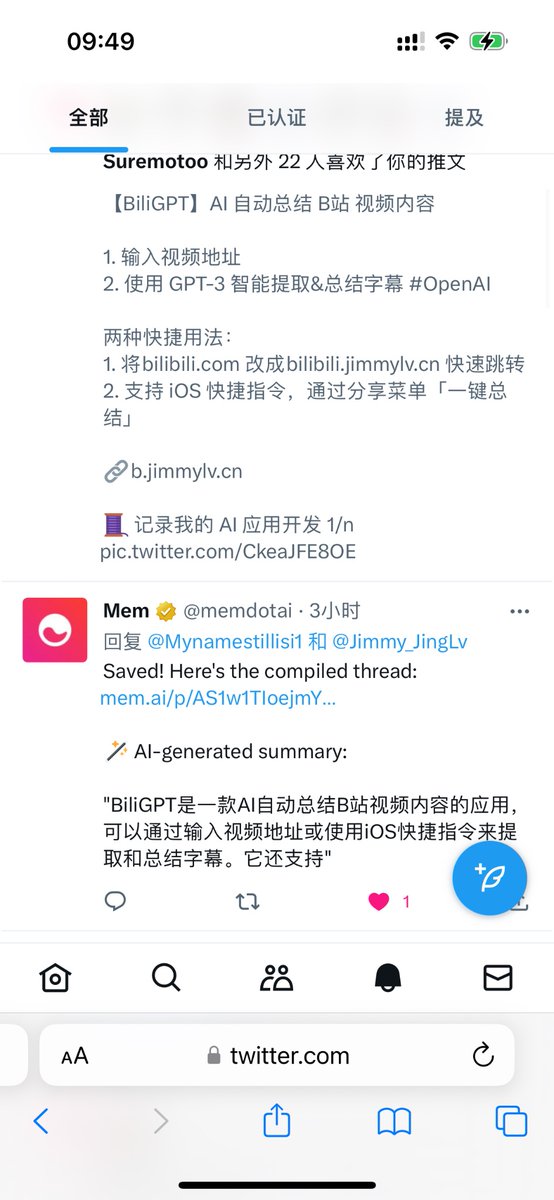Switch to the 提及 tab

[x=464, y=117]
